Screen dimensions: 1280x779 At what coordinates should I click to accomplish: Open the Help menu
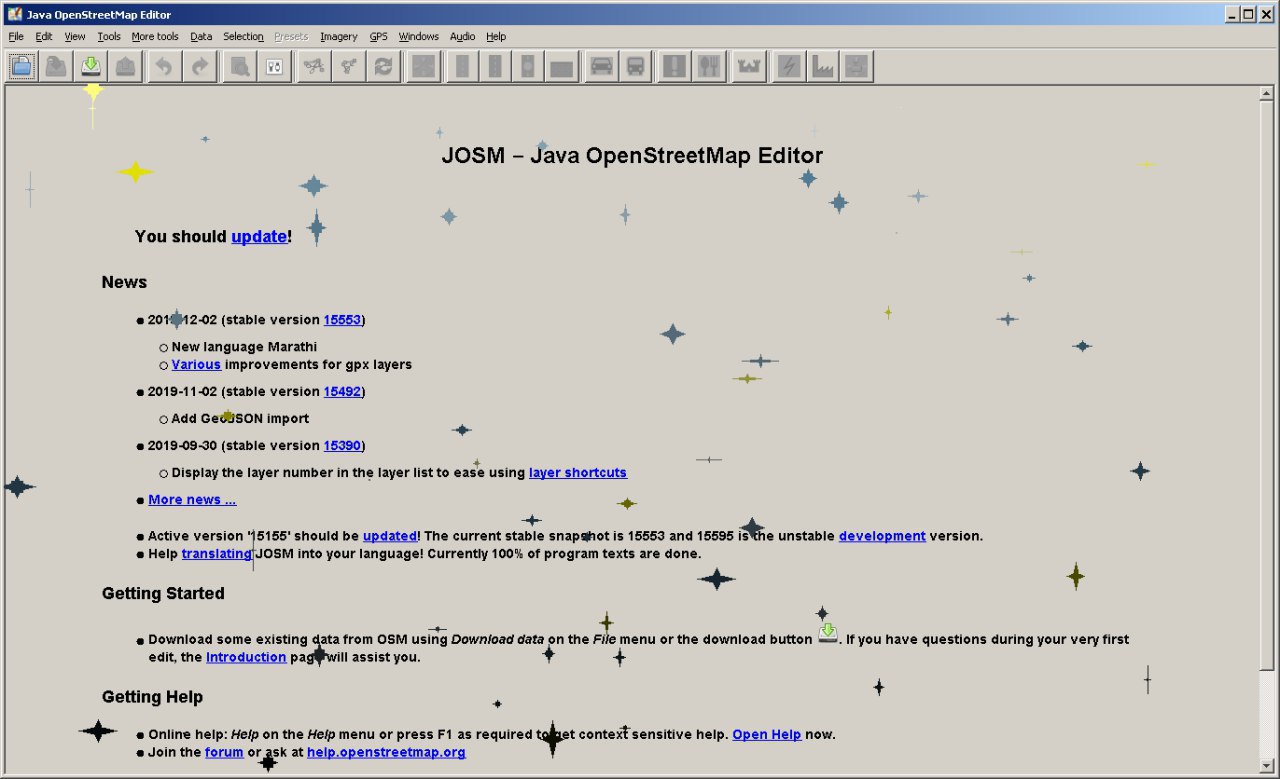[496, 37]
